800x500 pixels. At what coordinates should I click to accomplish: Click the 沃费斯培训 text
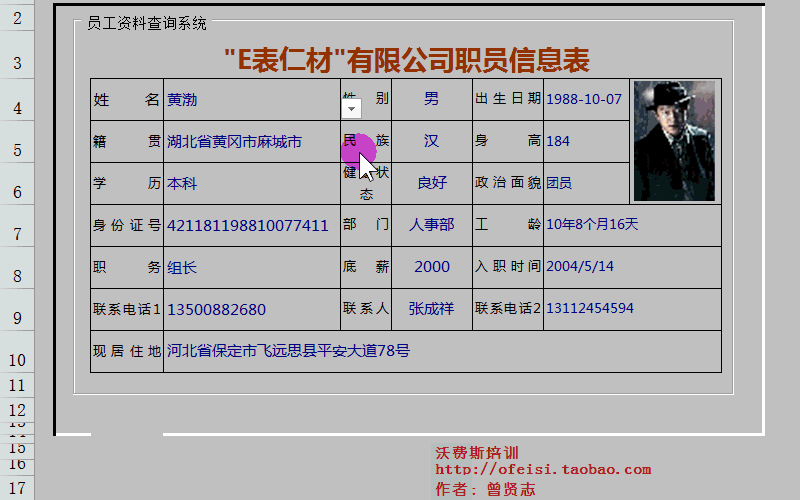477,453
